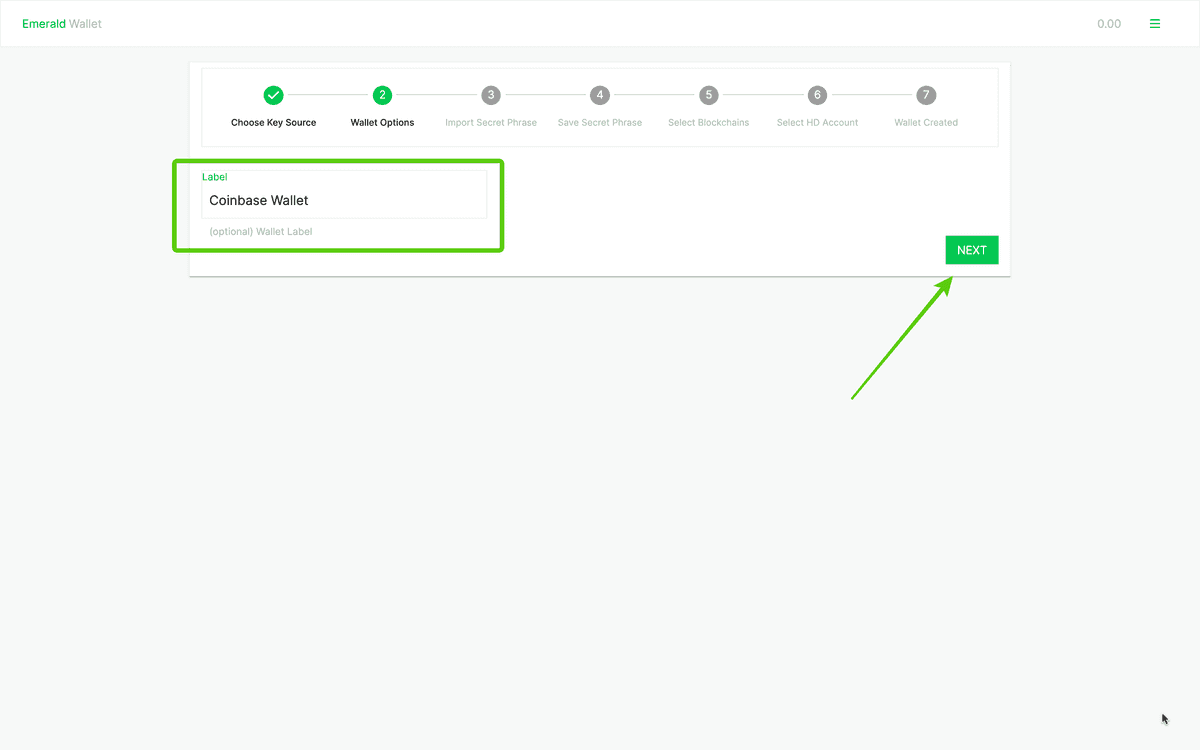Click the optional Wallet Label helper text
Screen dimensions: 1200x750
tap(260, 232)
